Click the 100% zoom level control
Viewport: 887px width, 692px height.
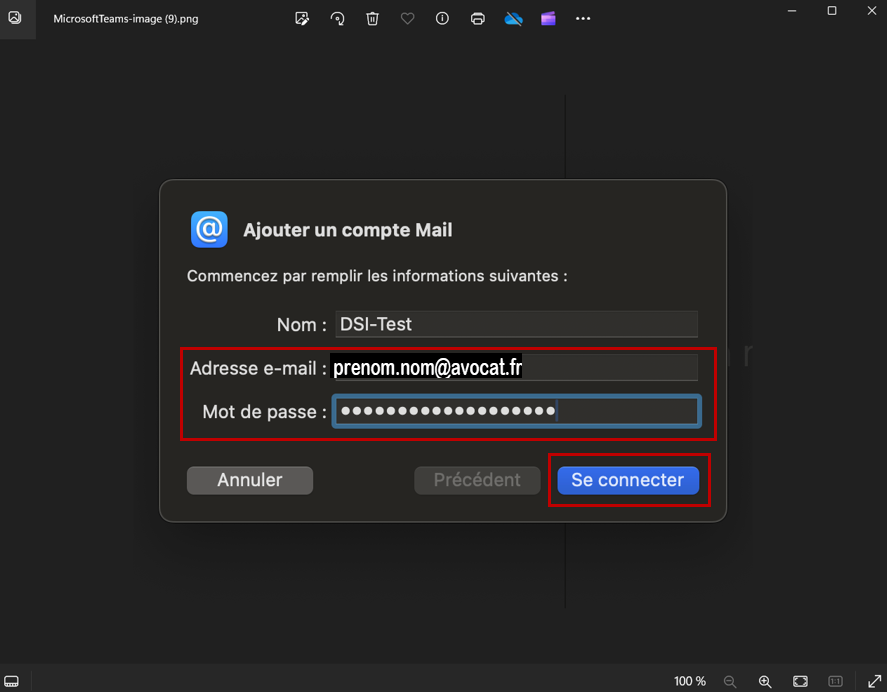[x=689, y=681]
